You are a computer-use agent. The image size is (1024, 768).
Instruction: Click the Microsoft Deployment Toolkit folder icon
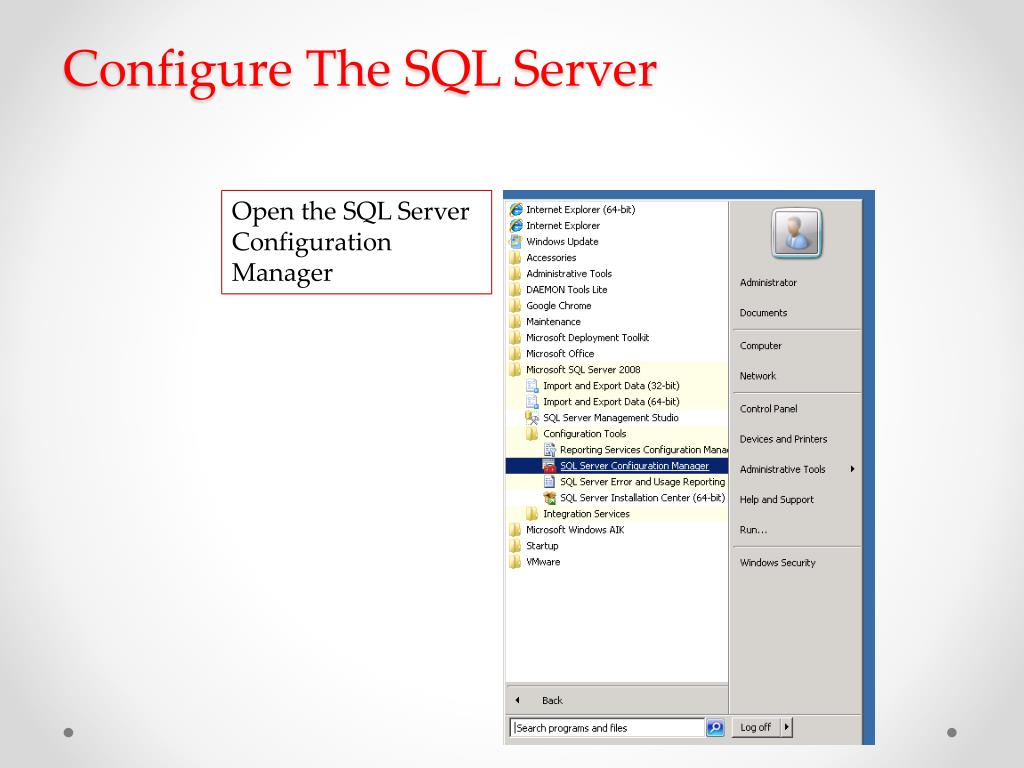(x=516, y=338)
